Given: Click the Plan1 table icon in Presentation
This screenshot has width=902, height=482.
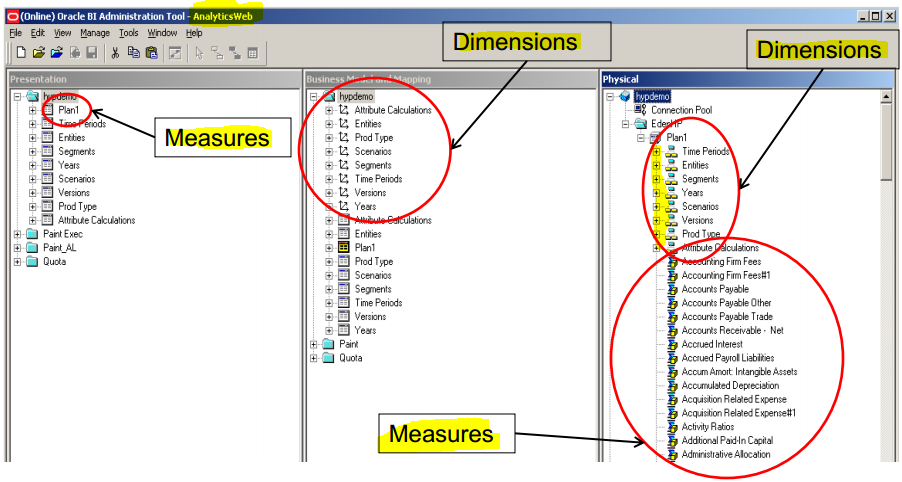Looking at the screenshot, I should pos(48,110).
